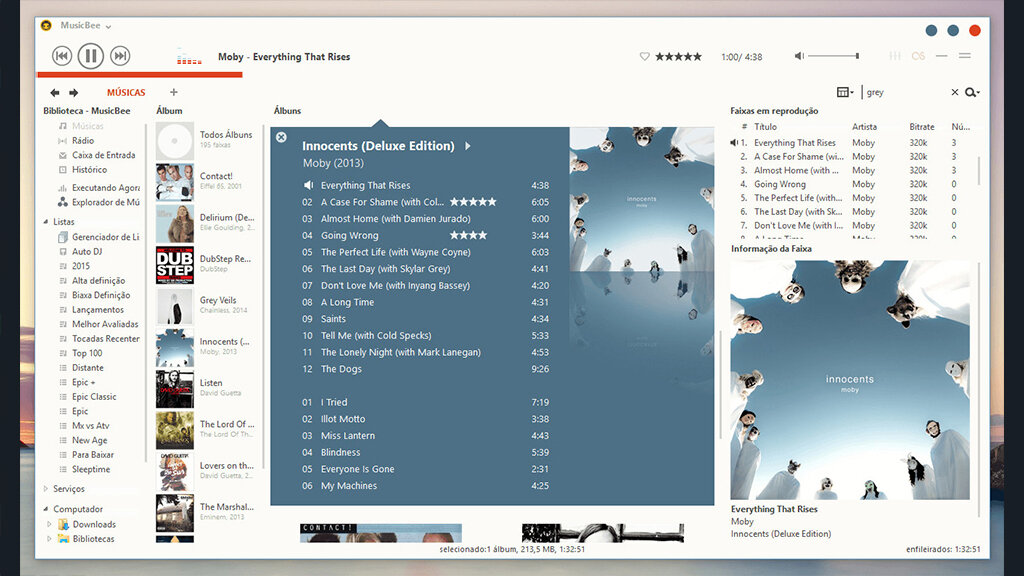Click the Álbuns panel header
This screenshot has width=1024, height=576.
[287, 111]
